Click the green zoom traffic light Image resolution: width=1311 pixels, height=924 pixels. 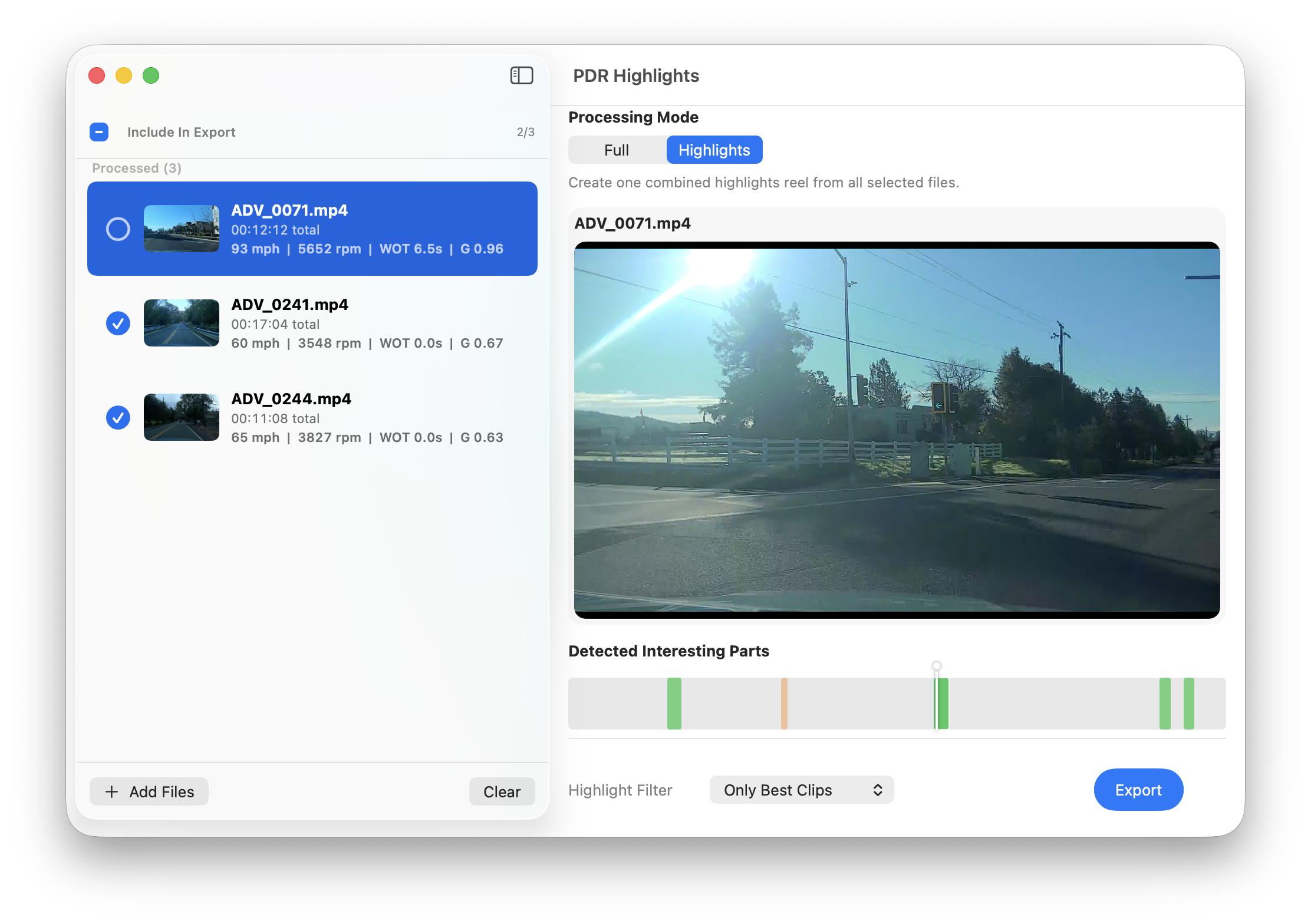pyautogui.click(x=151, y=75)
